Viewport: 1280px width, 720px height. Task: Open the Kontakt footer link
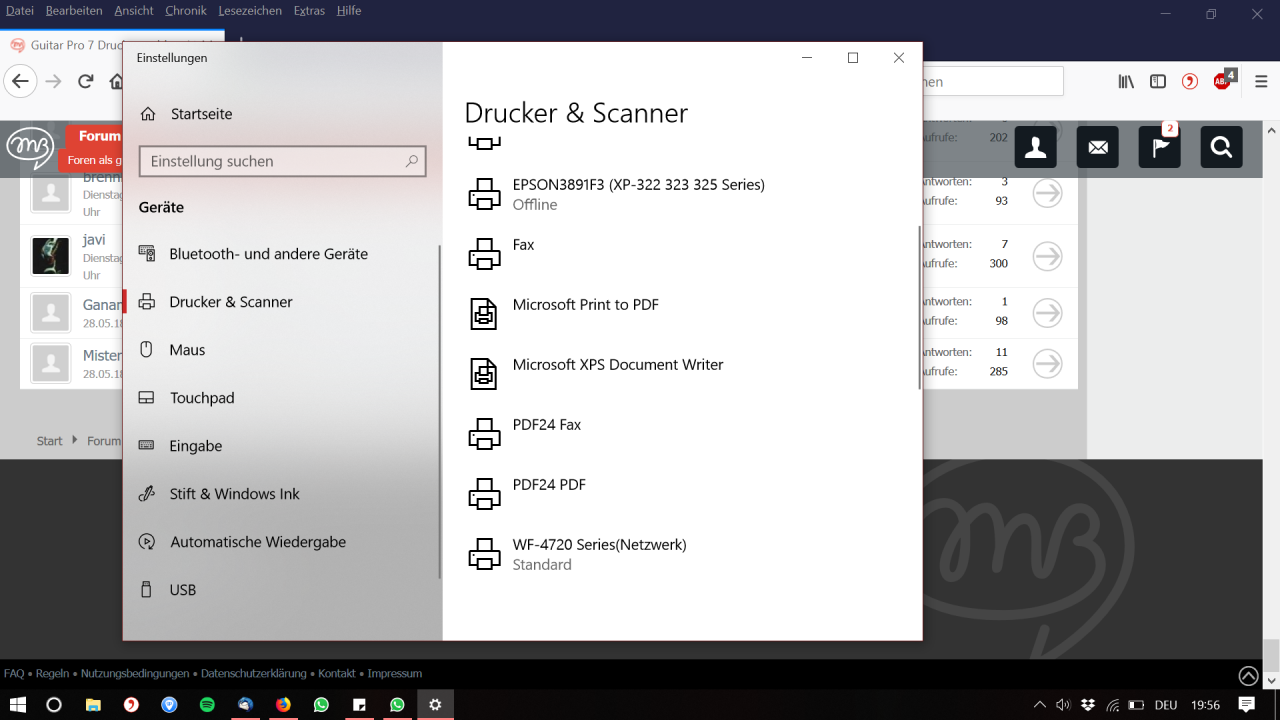(337, 674)
